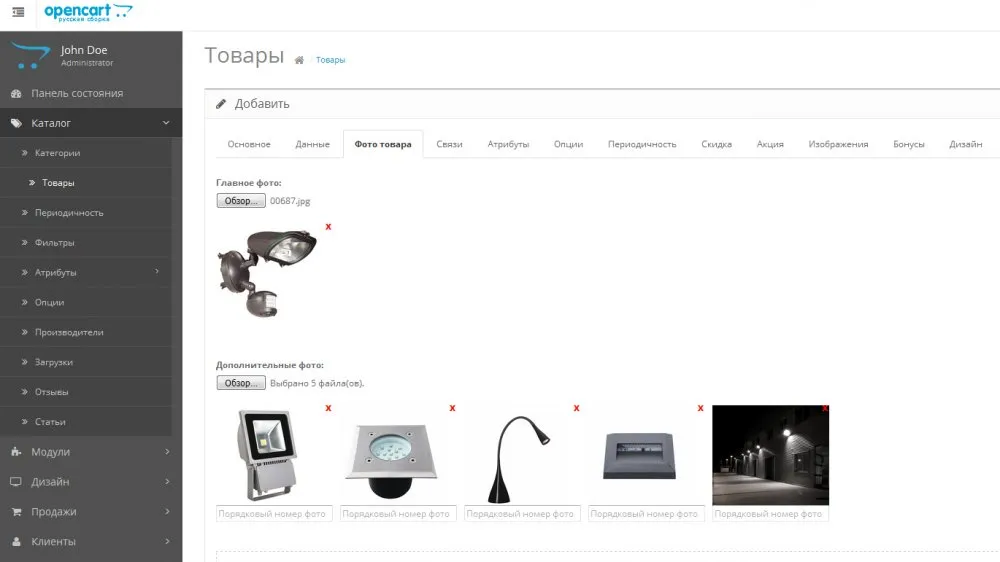This screenshot has height=562, width=1000.
Task: Click the Панель состояния dashboard icon
Action: coord(17,93)
